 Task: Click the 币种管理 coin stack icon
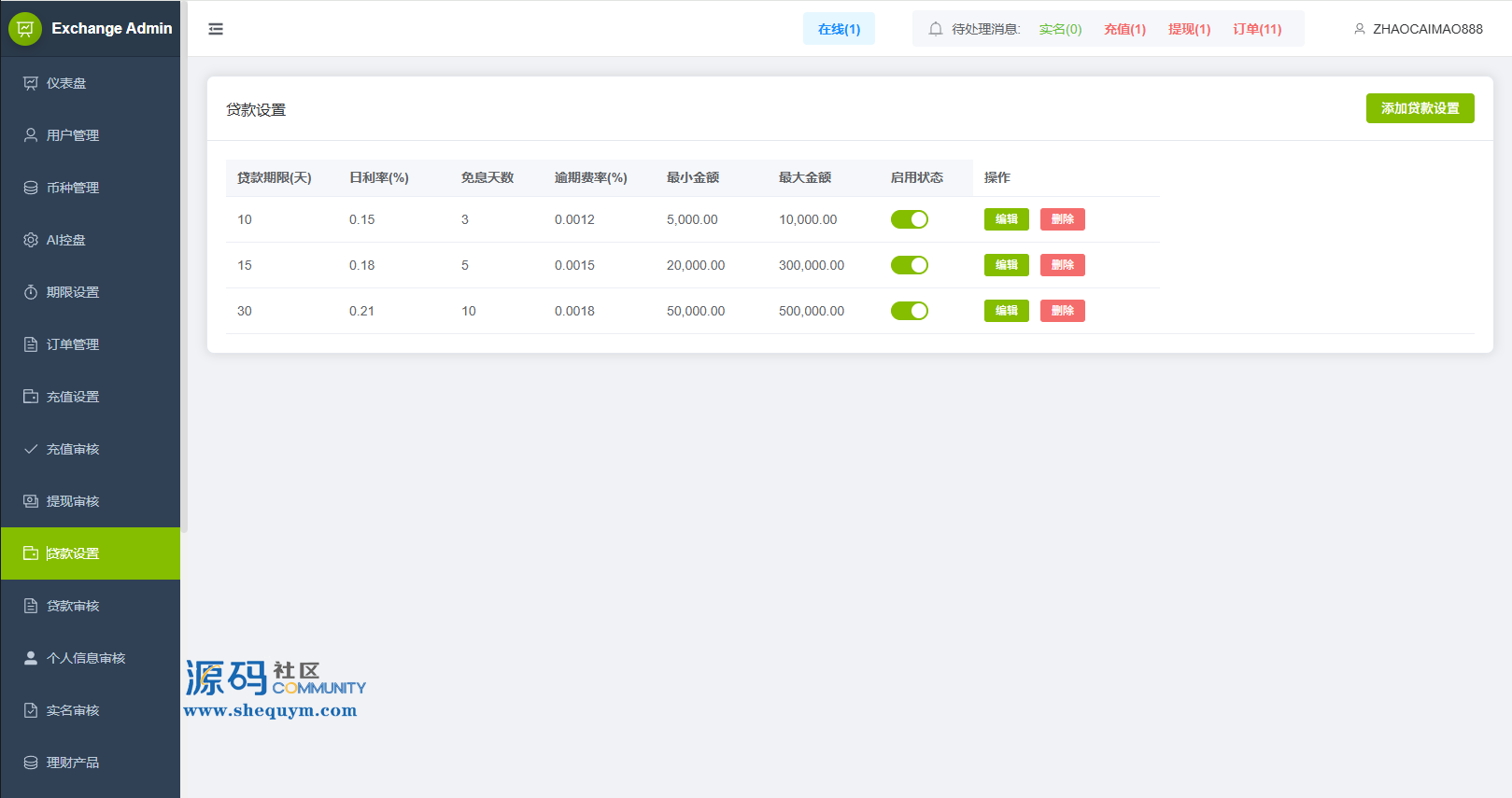(x=31, y=188)
